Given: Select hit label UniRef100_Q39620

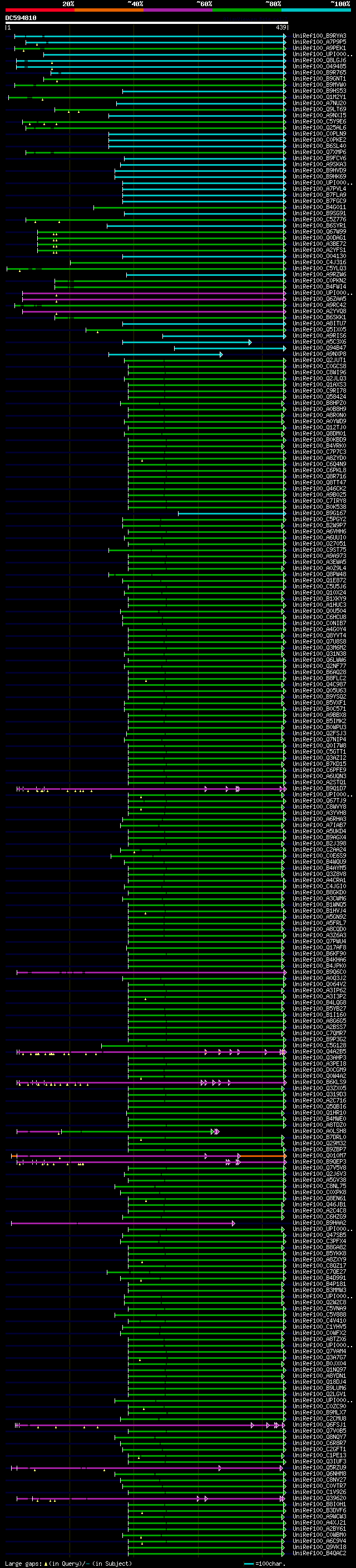Looking at the screenshot, I should click(x=319, y=1498).
